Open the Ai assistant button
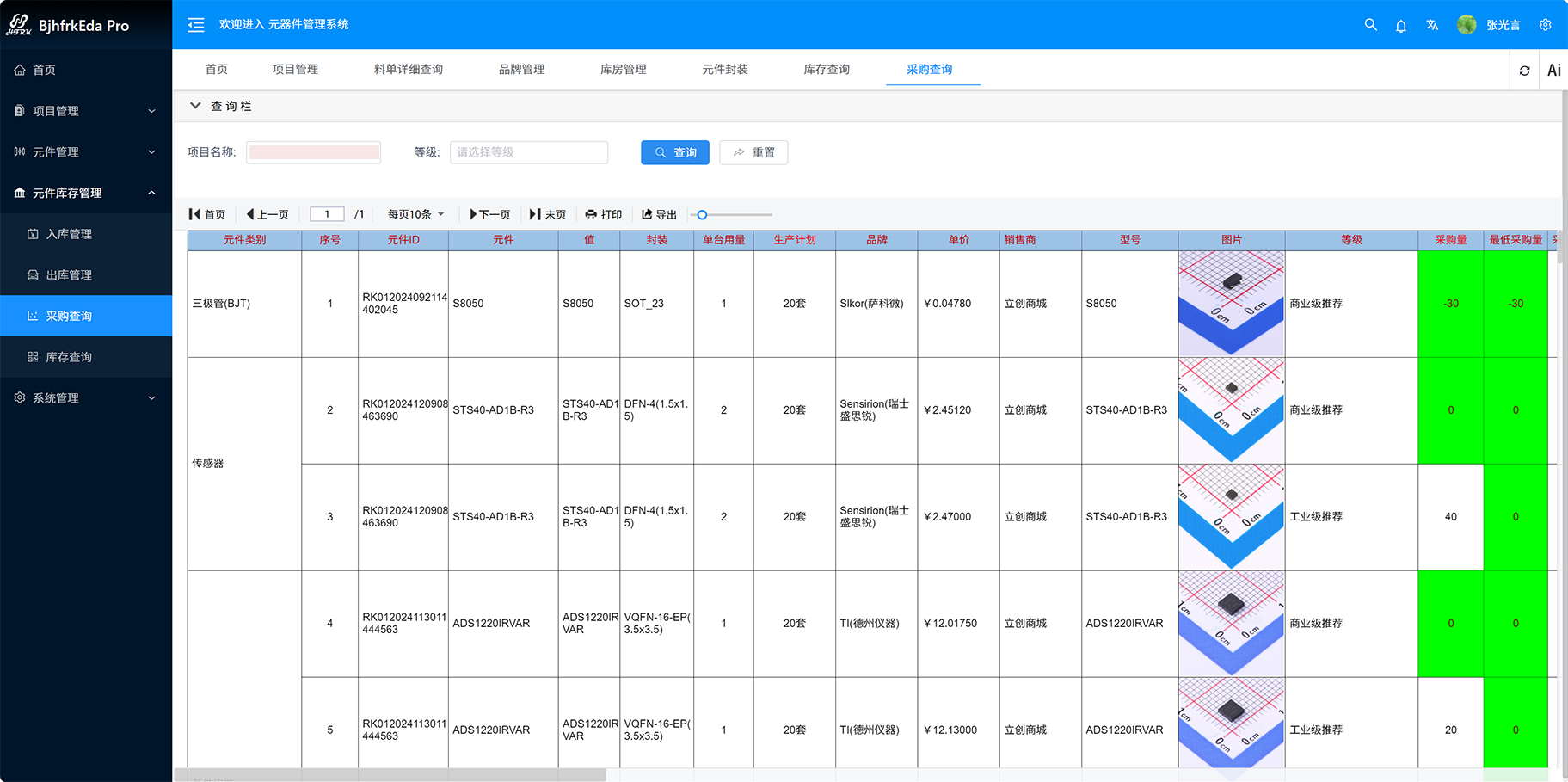The width and height of the screenshot is (1568, 782). point(1553,71)
